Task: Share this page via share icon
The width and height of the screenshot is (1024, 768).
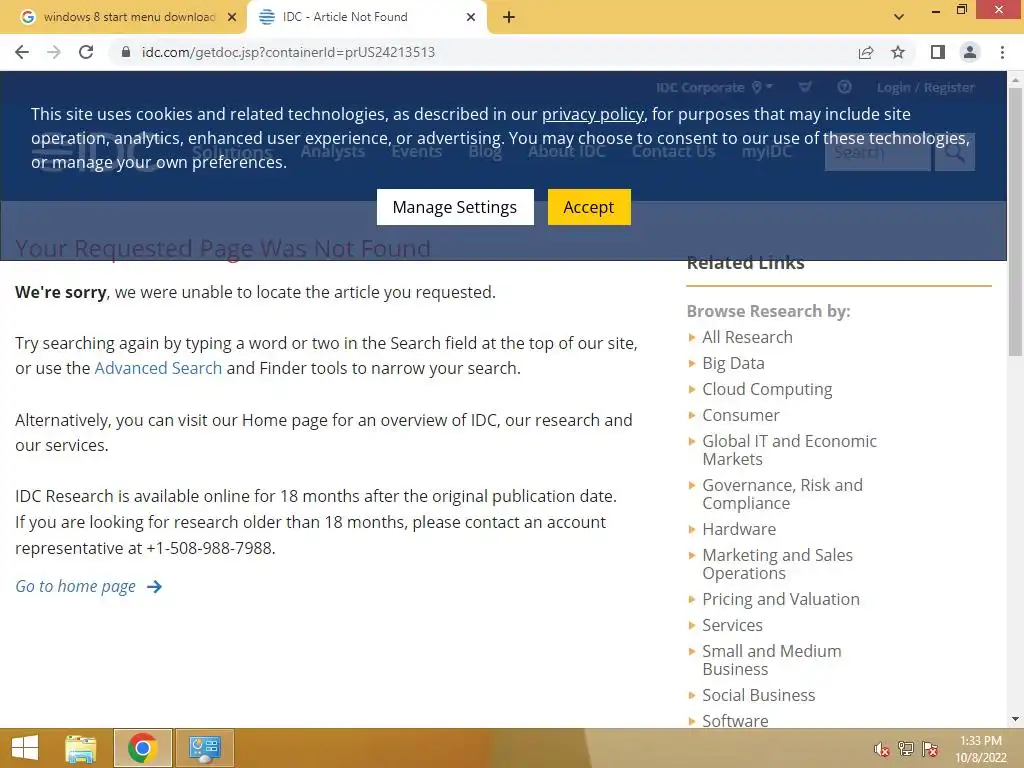Action: [x=866, y=52]
